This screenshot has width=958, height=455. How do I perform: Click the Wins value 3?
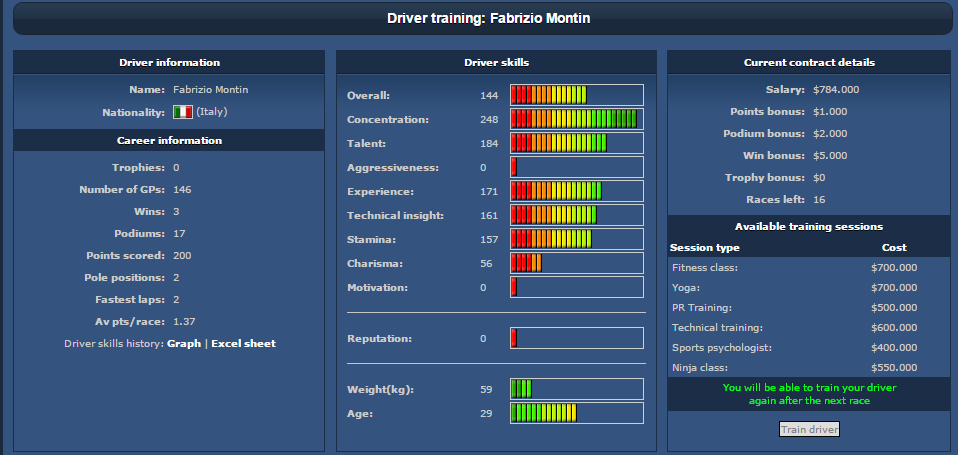(176, 212)
